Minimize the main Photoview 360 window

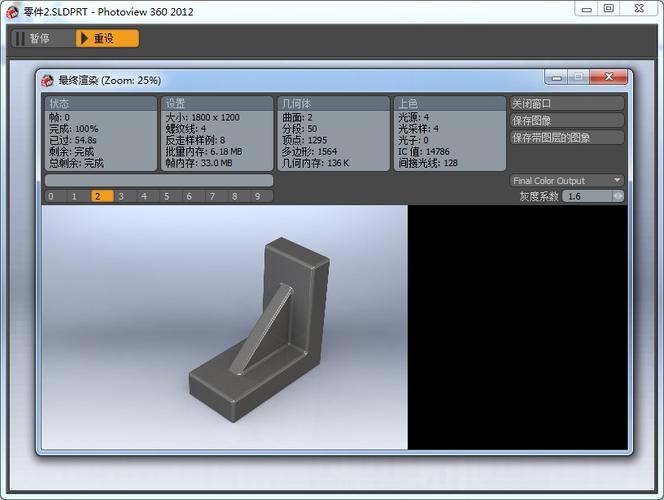point(587,9)
